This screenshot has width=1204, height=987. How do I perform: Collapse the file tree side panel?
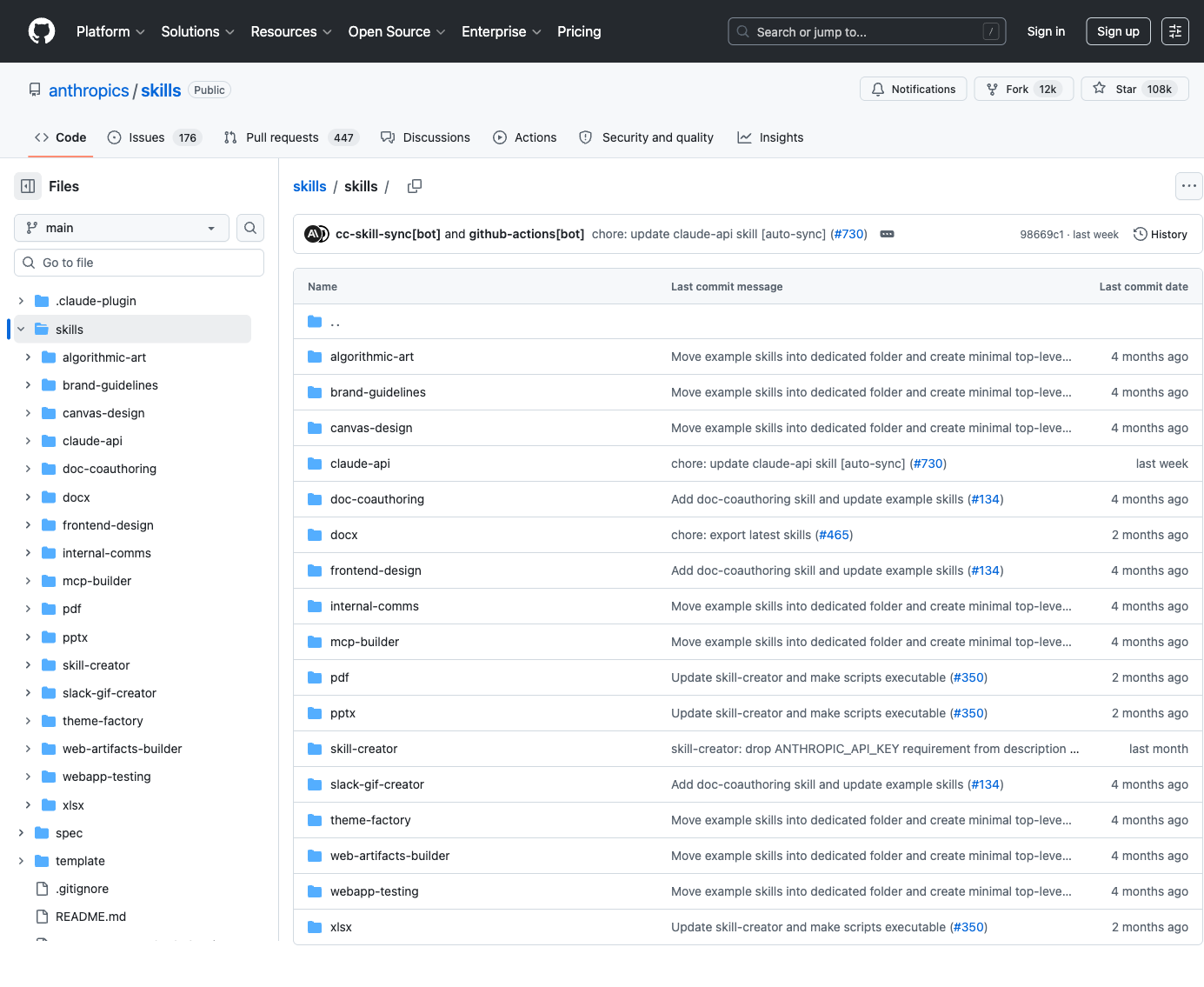[28, 186]
